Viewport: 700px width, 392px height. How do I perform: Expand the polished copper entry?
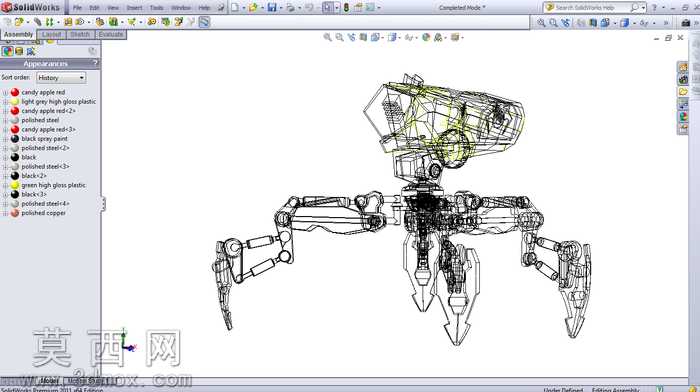5,213
